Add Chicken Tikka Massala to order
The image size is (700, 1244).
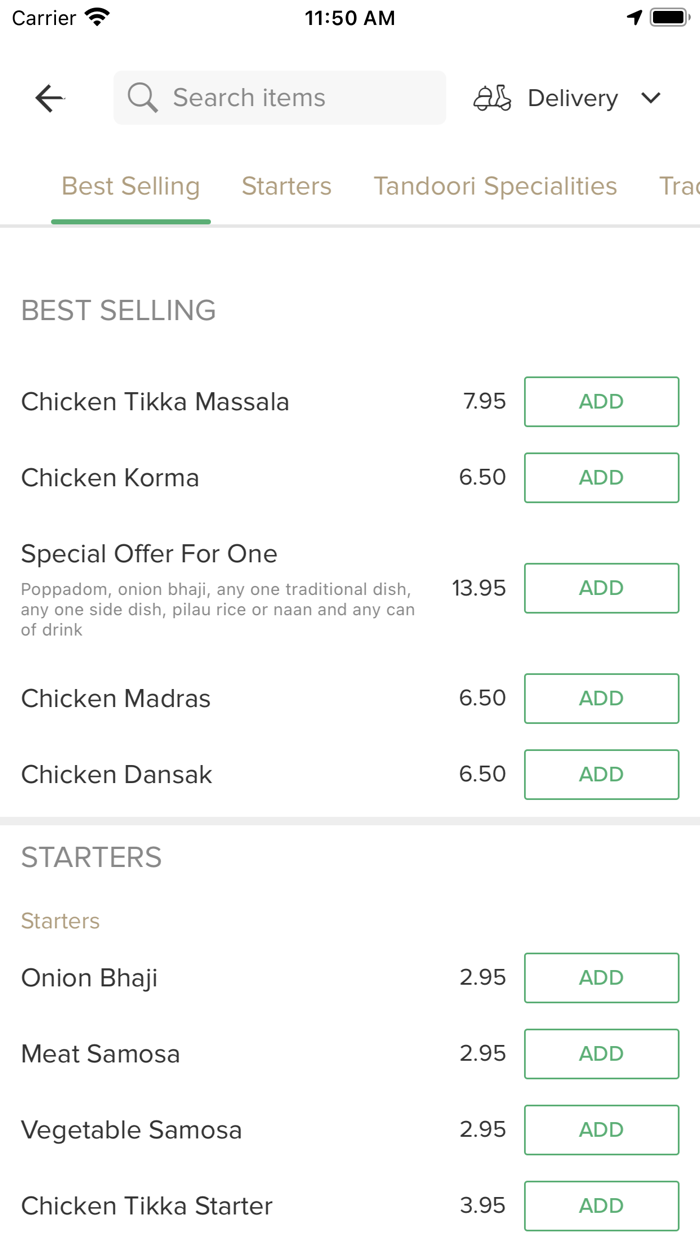pyautogui.click(x=600, y=401)
